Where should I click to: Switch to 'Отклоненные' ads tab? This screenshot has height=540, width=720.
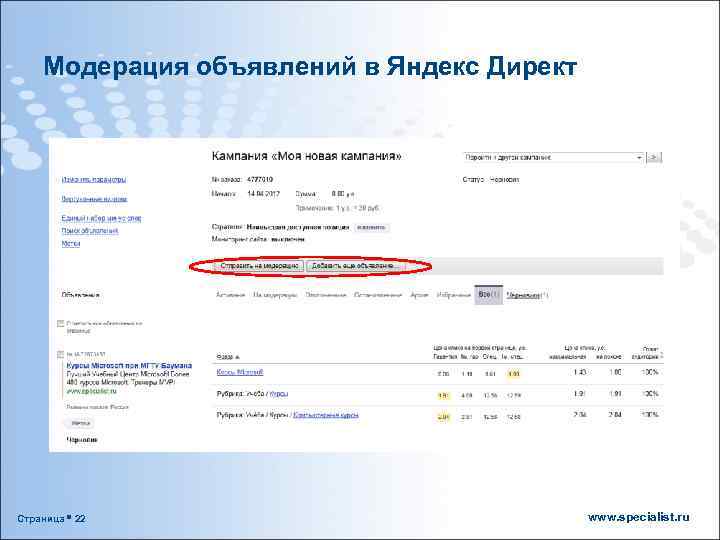(x=326, y=295)
